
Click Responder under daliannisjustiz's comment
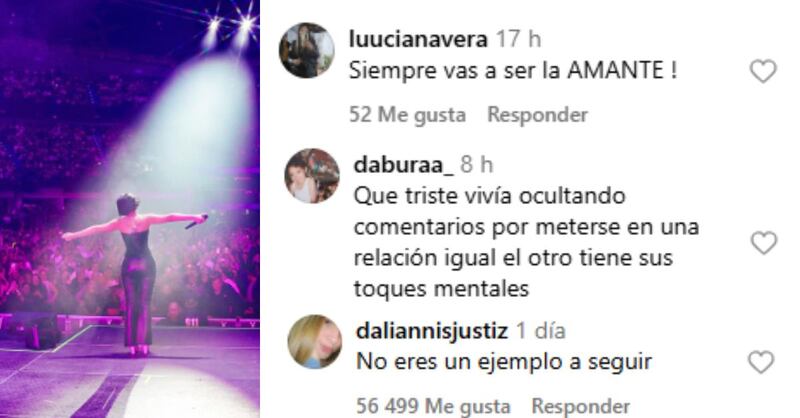tap(581, 407)
